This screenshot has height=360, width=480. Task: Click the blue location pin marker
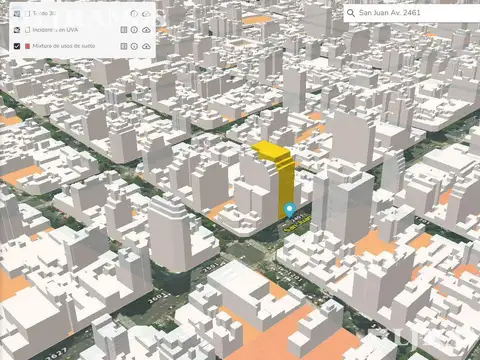click(289, 210)
